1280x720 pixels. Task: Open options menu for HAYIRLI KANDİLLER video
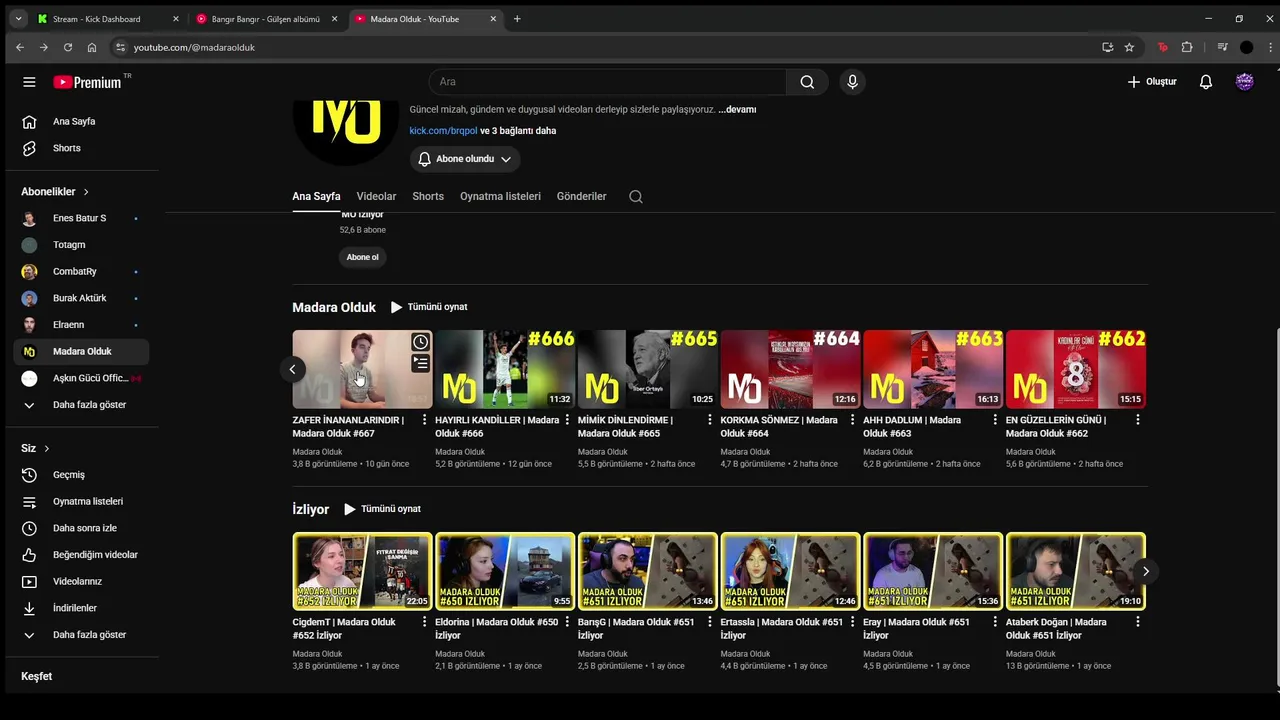point(567,420)
